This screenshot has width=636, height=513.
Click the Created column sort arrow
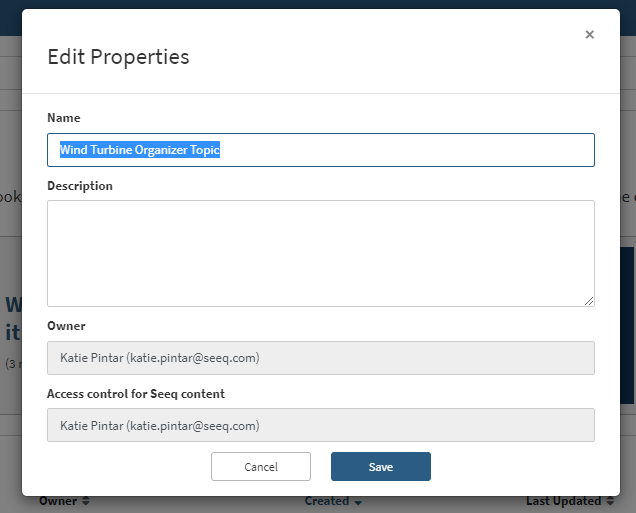pyautogui.click(x=358, y=502)
